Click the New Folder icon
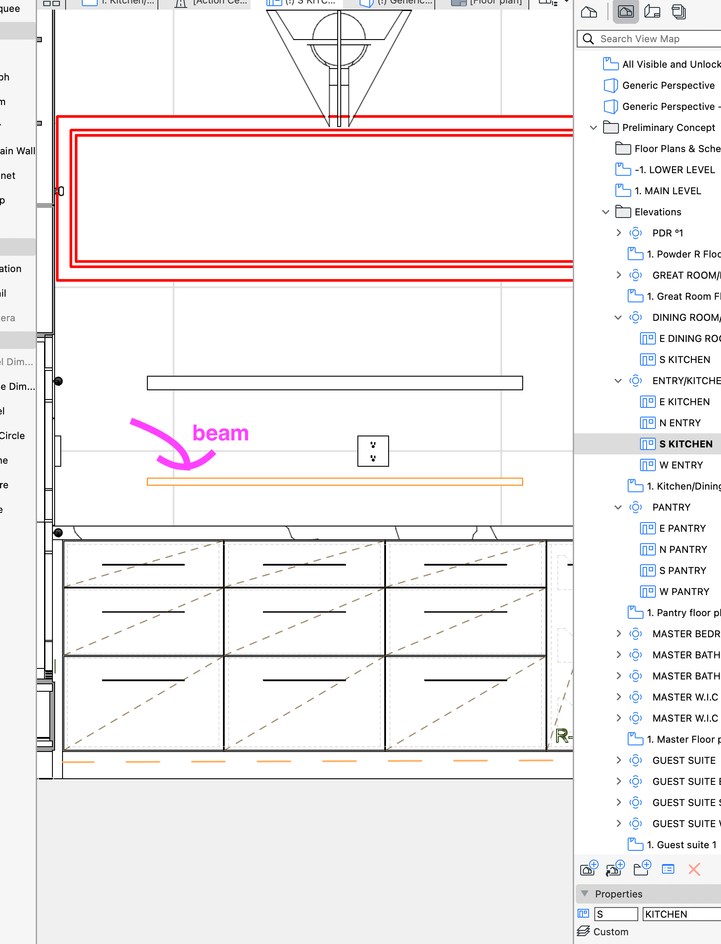 642,869
